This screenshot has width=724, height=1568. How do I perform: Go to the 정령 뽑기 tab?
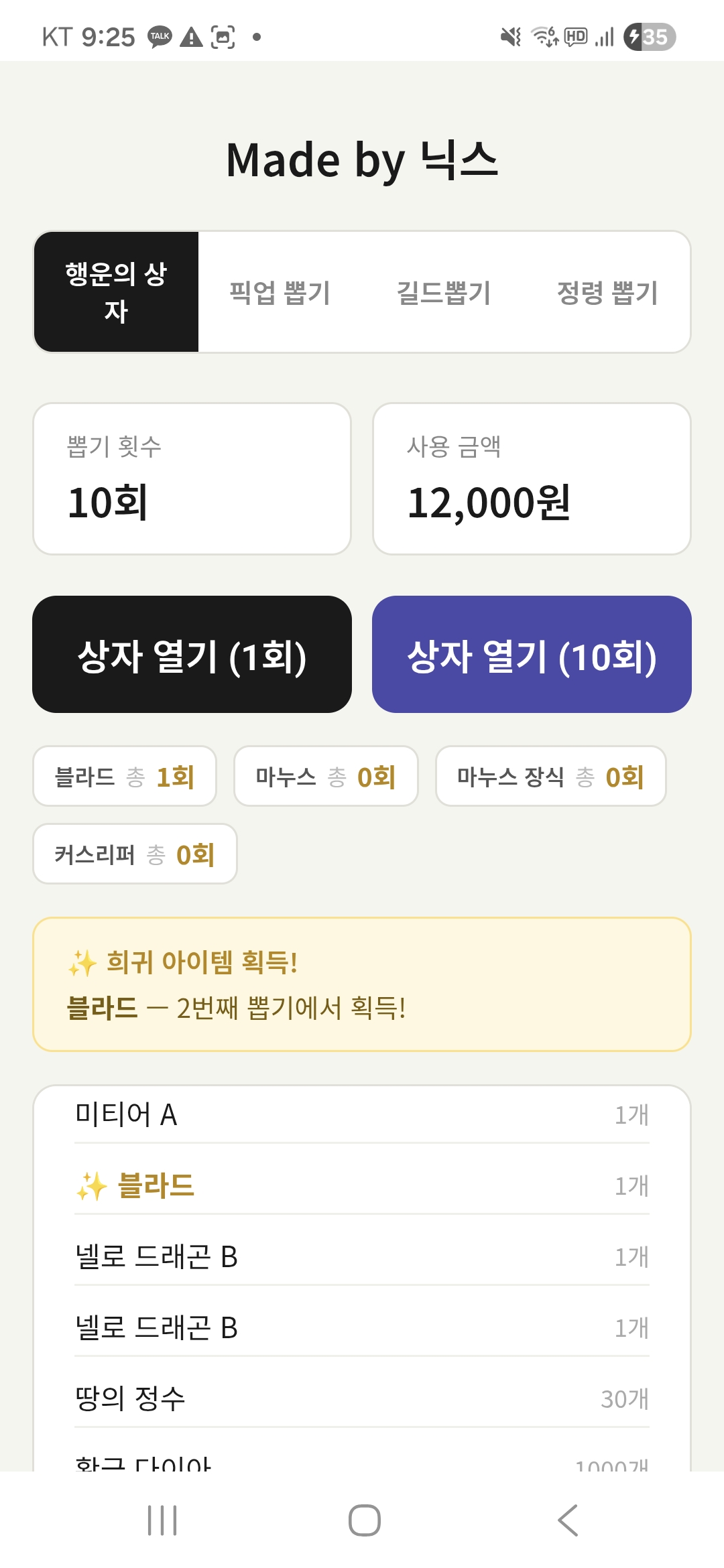(x=607, y=293)
